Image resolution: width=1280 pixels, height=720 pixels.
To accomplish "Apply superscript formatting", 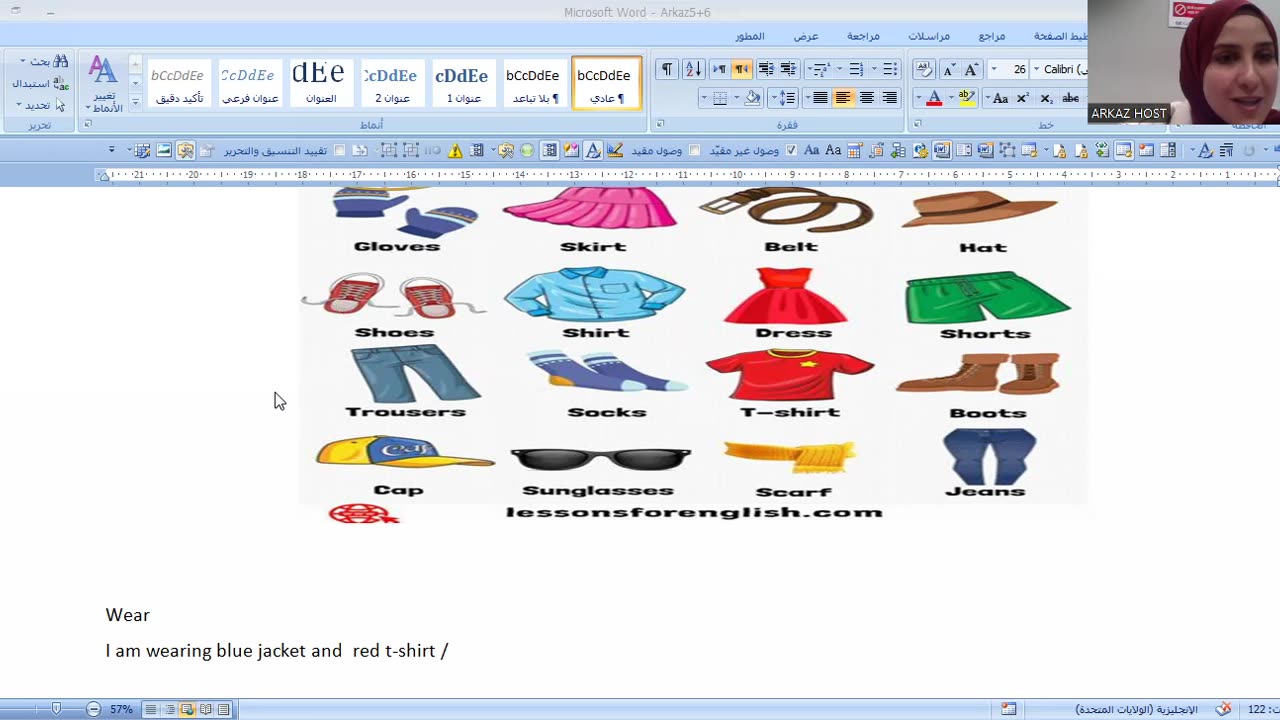I will 1023,98.
